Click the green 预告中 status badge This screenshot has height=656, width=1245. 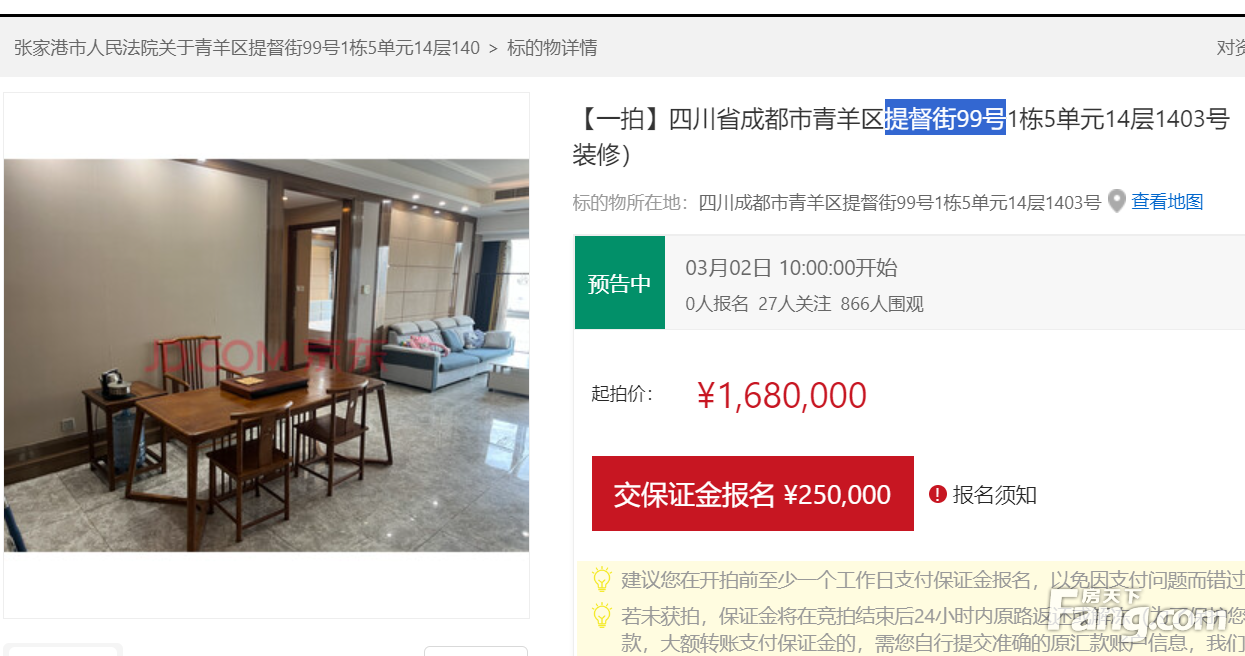point(620,283)
